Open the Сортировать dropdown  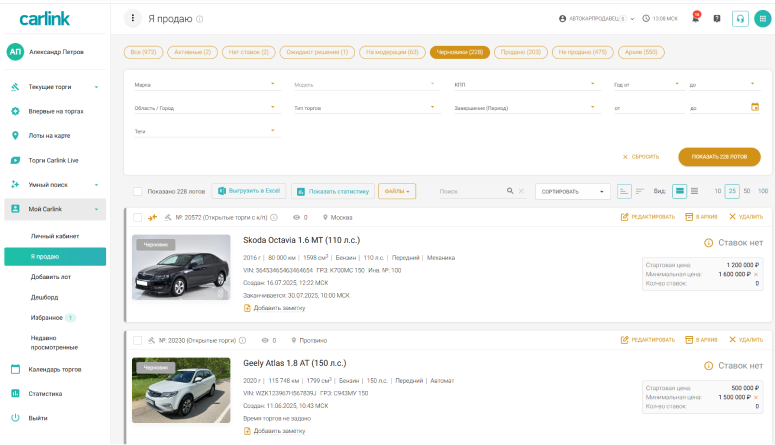572,191
